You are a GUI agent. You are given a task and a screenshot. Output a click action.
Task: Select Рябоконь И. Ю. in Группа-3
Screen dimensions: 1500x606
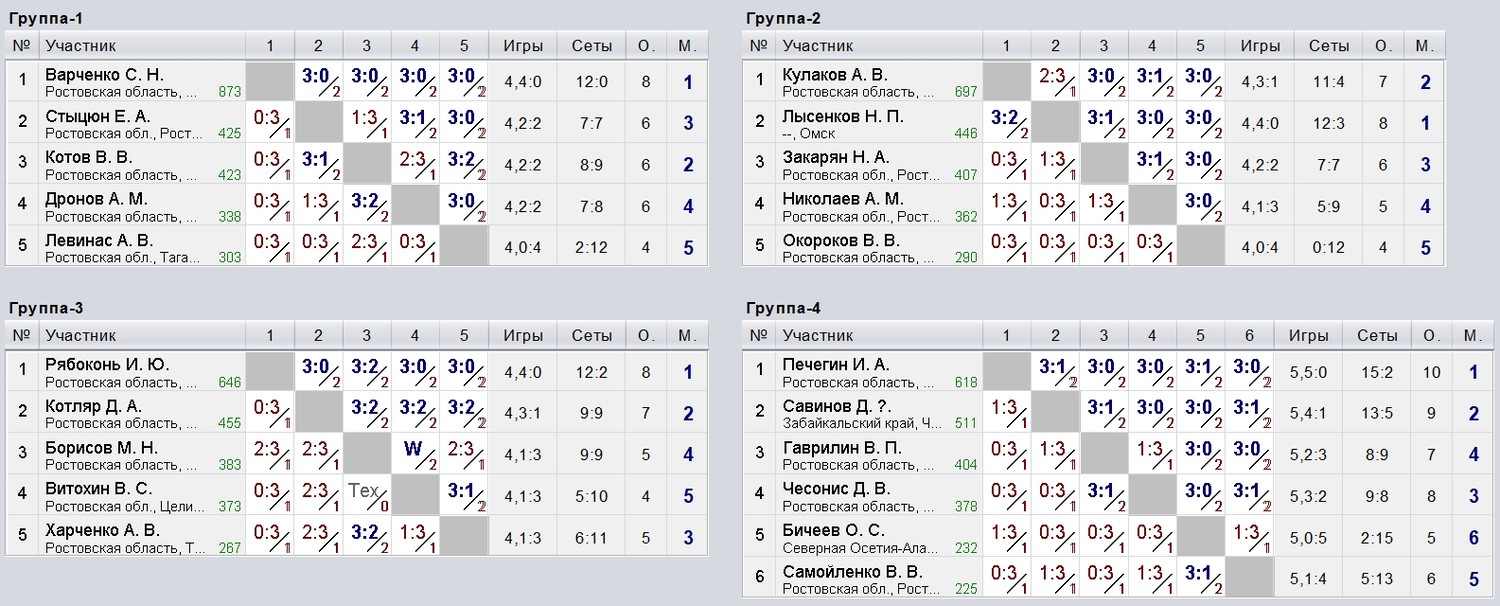click(107, 364)
